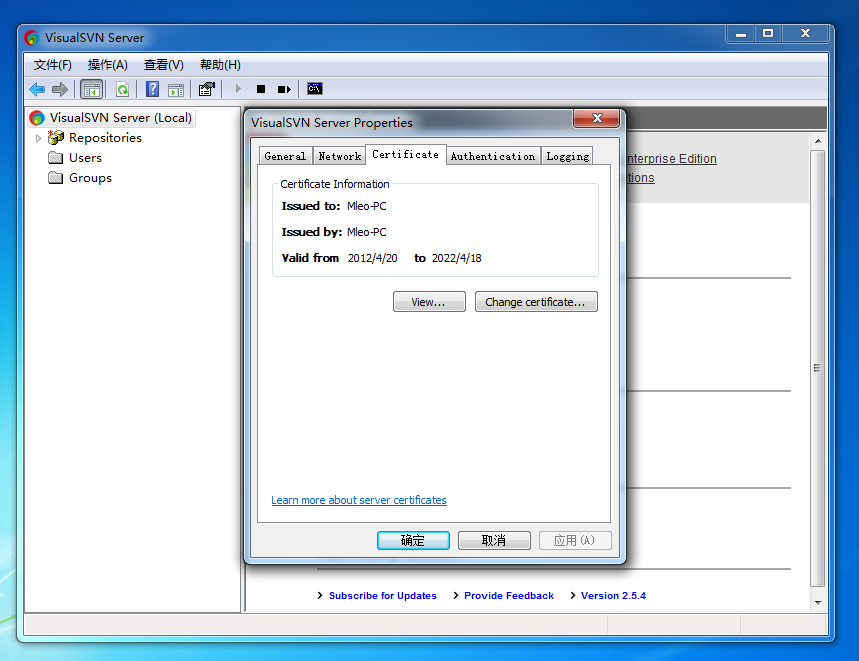The height and width of the screenshot is (661, 859).
Task: Open the command prompt toolbar icon
Action: [314, 89]
